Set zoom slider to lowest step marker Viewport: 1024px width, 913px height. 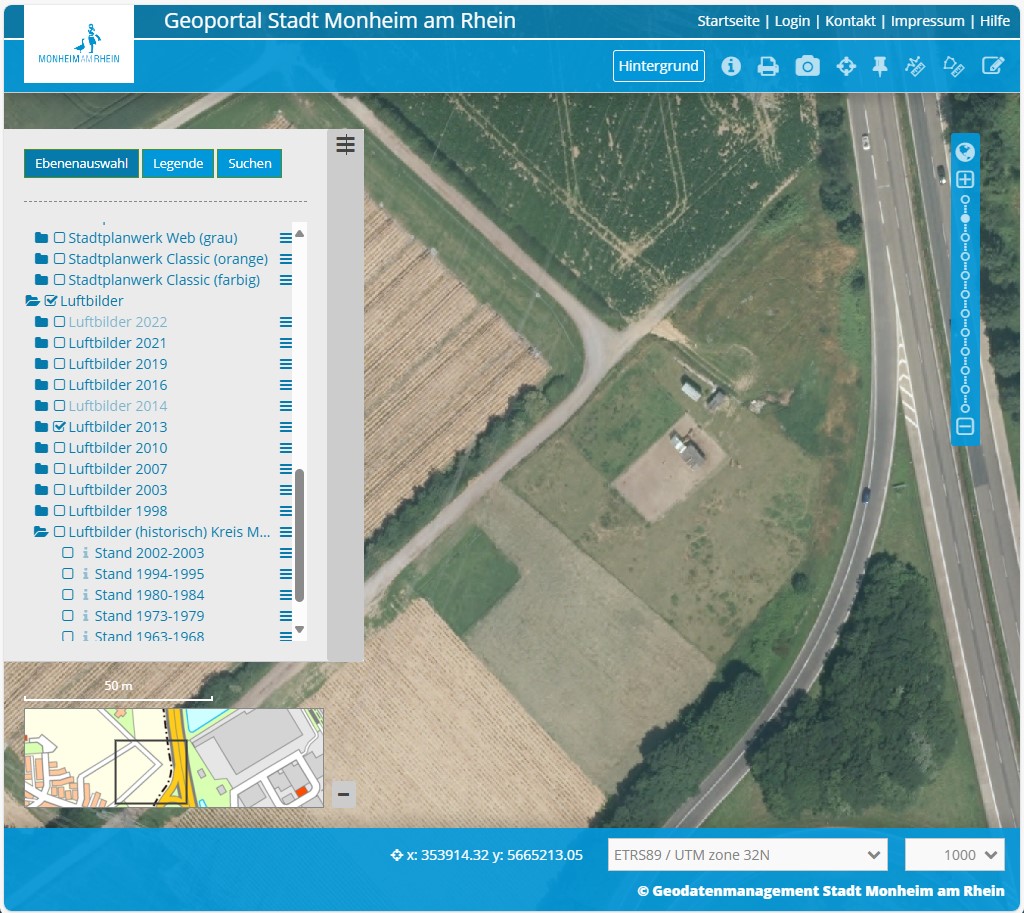click(965, 408)
